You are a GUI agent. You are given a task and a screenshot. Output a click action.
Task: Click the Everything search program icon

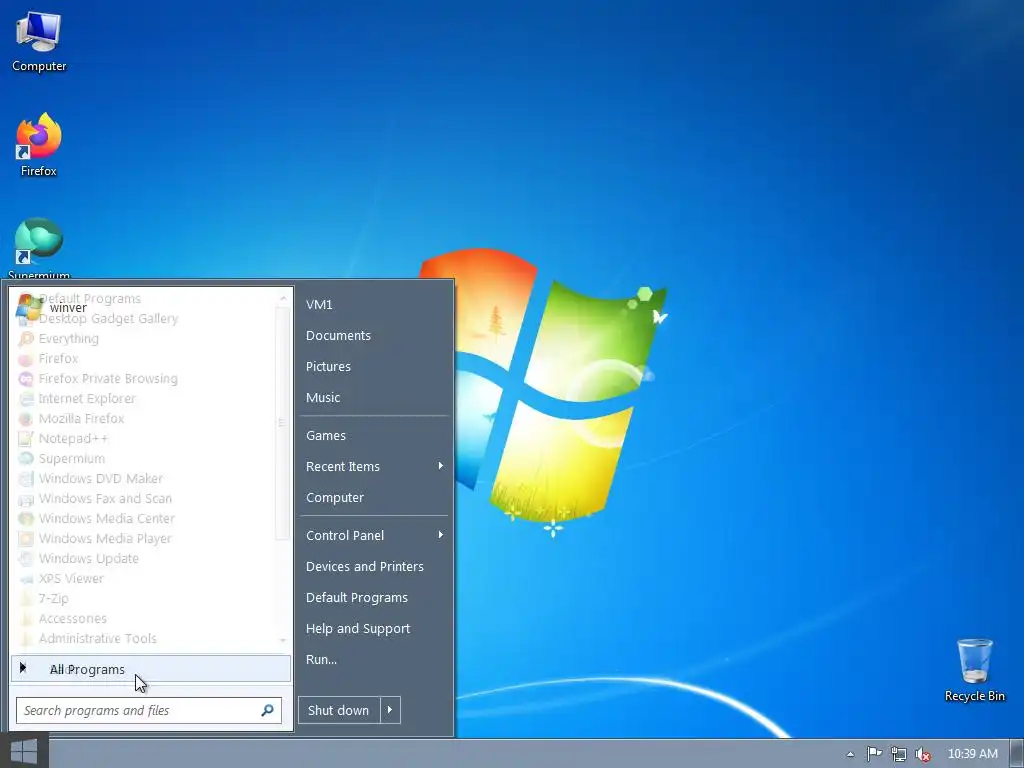(x=26, y=338)
